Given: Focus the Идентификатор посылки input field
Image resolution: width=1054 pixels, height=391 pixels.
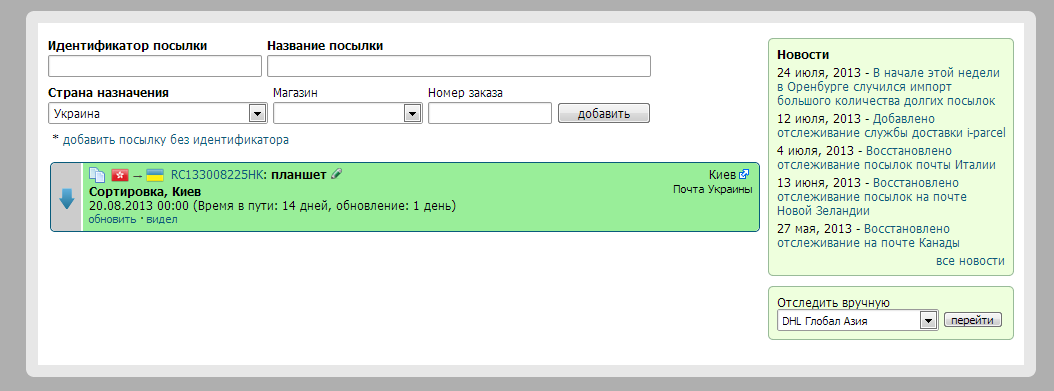Looking at the screenshot, I should pos(155,66).
